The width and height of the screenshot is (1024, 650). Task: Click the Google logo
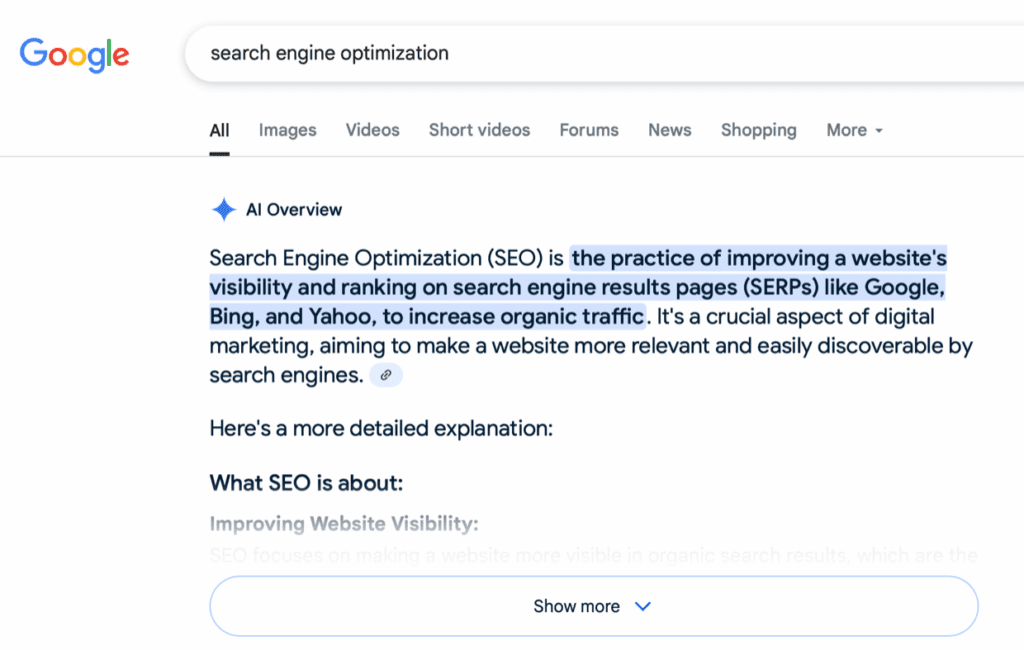coord(74,53)
